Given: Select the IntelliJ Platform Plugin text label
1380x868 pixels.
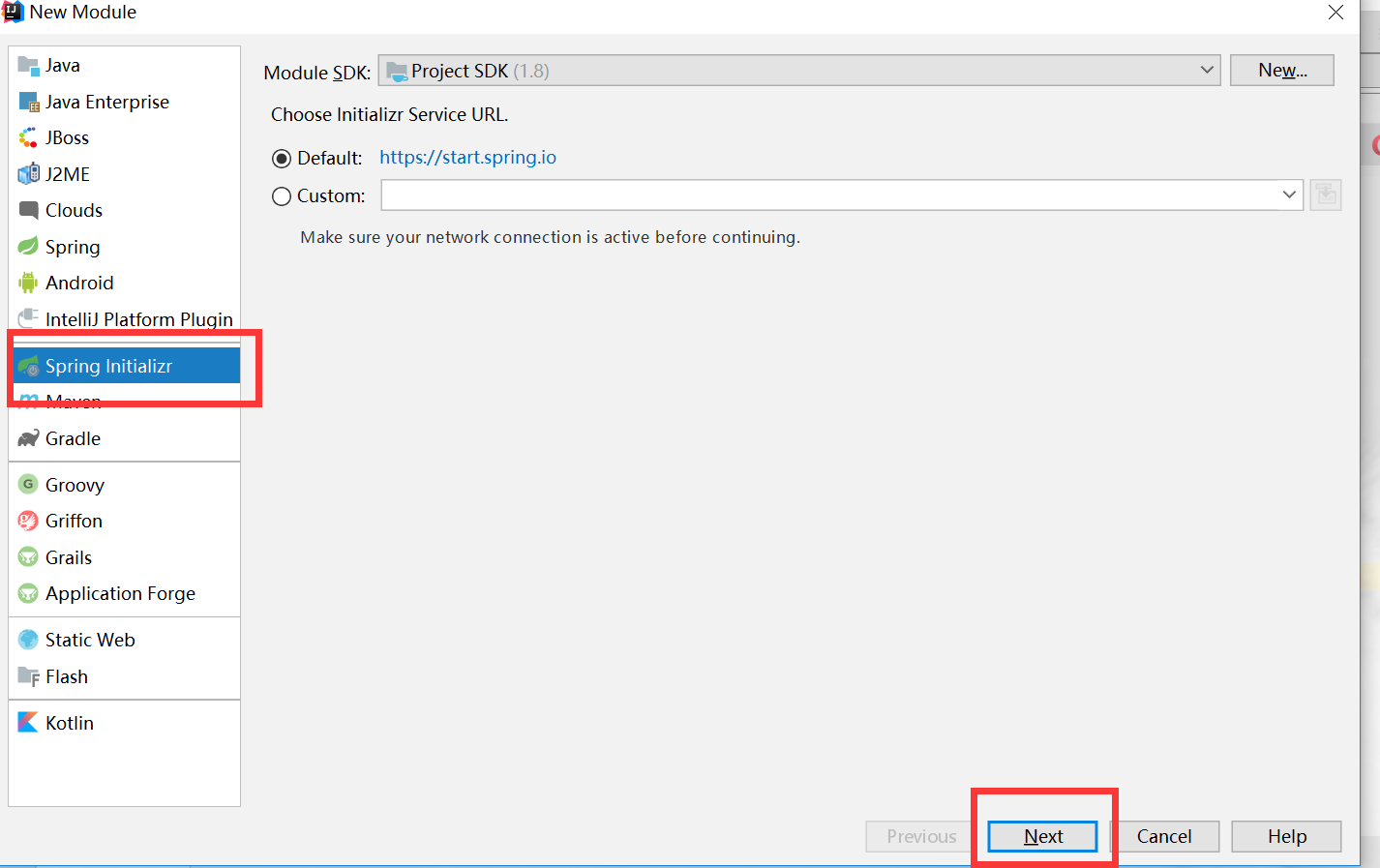Looking at the screenshot, I should [x=139, y=319].
